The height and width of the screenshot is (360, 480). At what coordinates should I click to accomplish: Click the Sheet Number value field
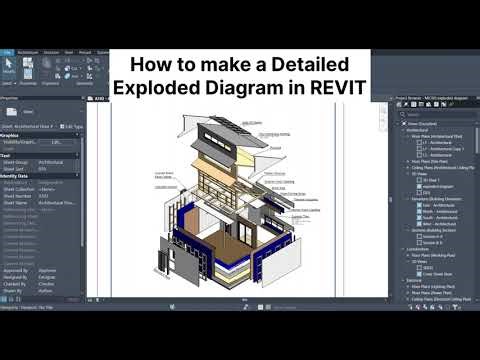pyautogui.click(x=59, y=196)
